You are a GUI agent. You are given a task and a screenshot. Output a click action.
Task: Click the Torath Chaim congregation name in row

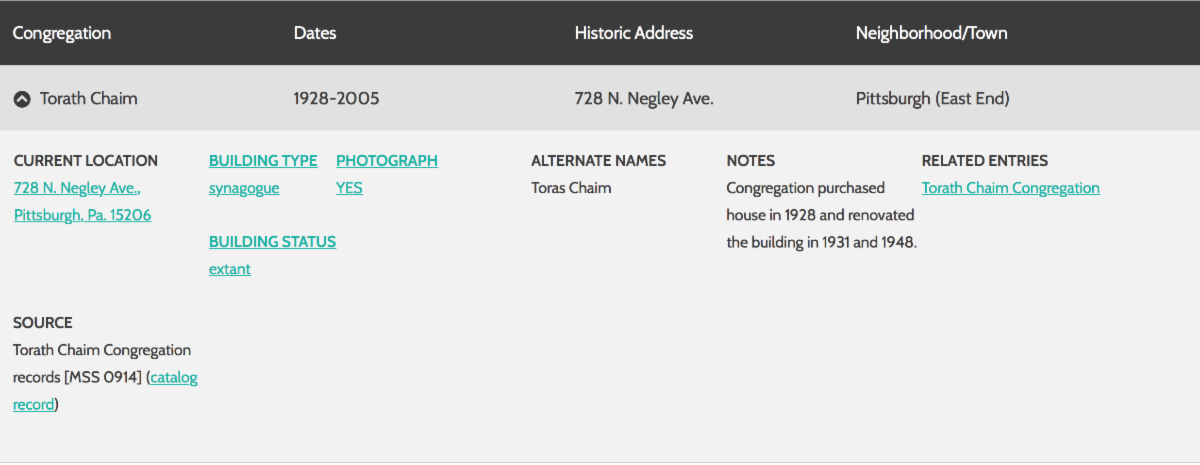coord(89,99)
